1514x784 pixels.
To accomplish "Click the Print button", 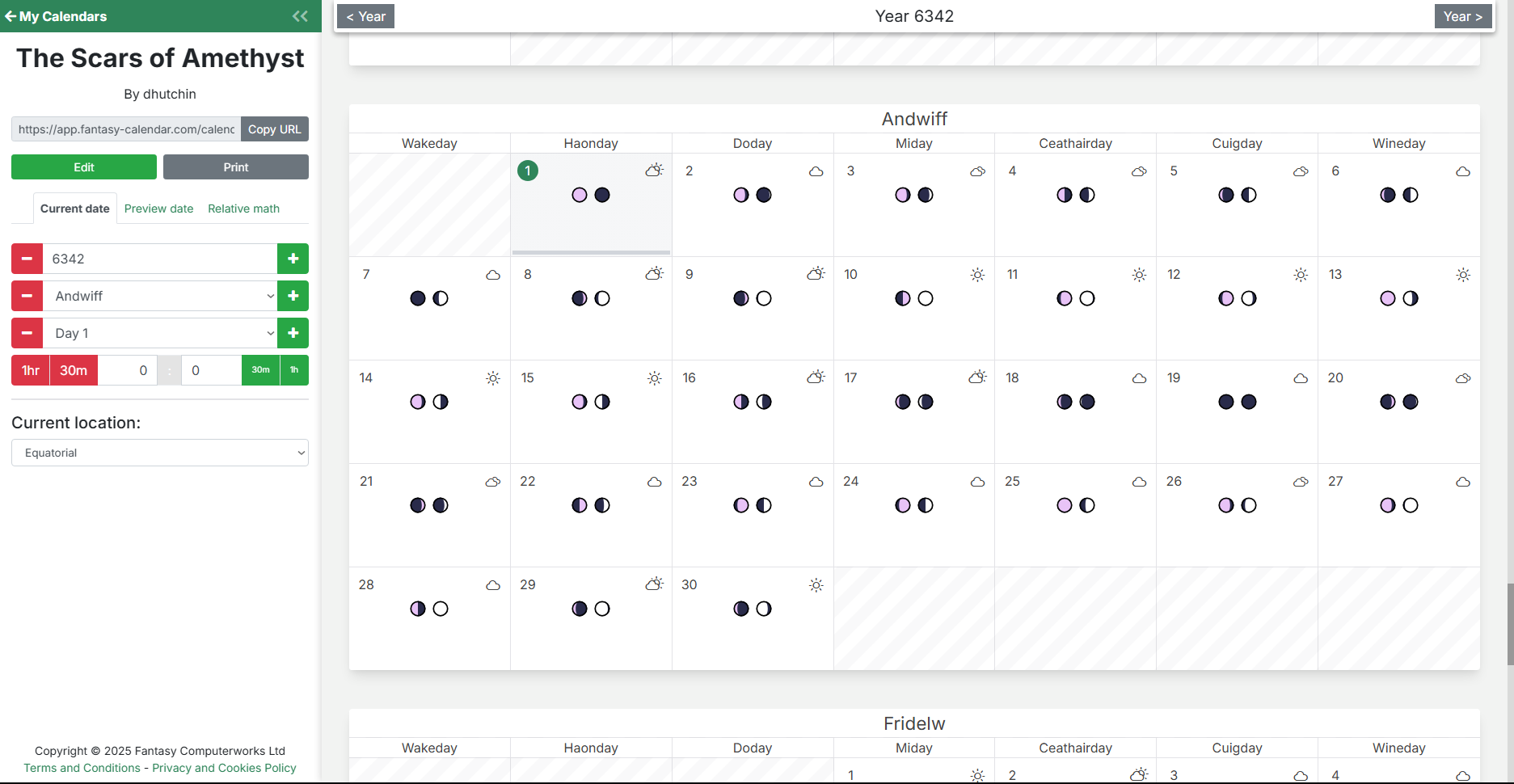I will click(x=236, y=167).
